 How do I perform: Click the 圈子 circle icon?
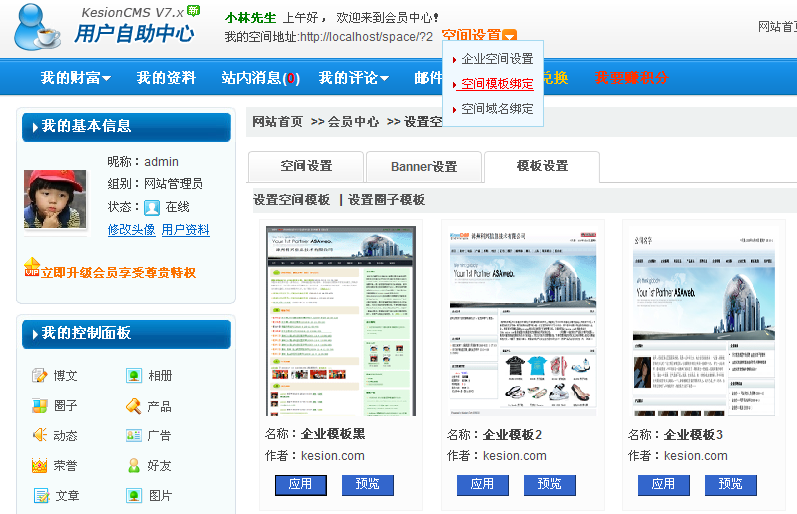[x=40, y=406]
